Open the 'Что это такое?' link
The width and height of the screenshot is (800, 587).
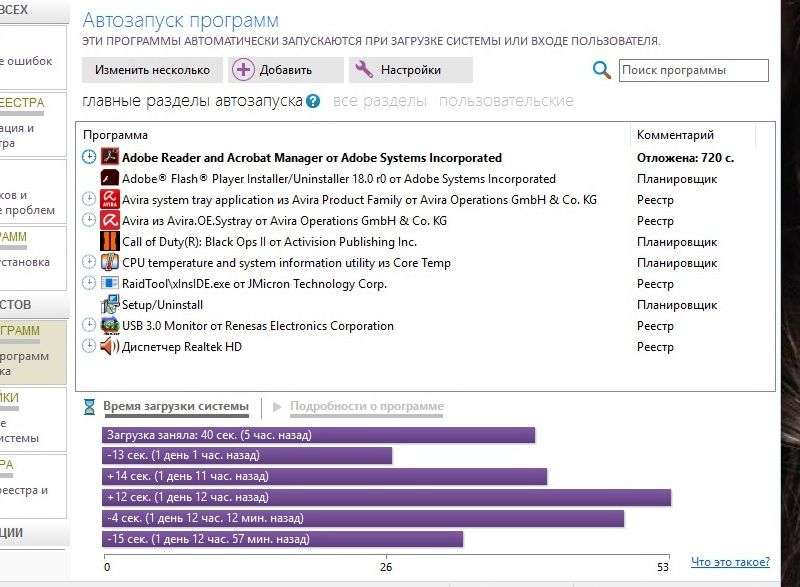730,563
